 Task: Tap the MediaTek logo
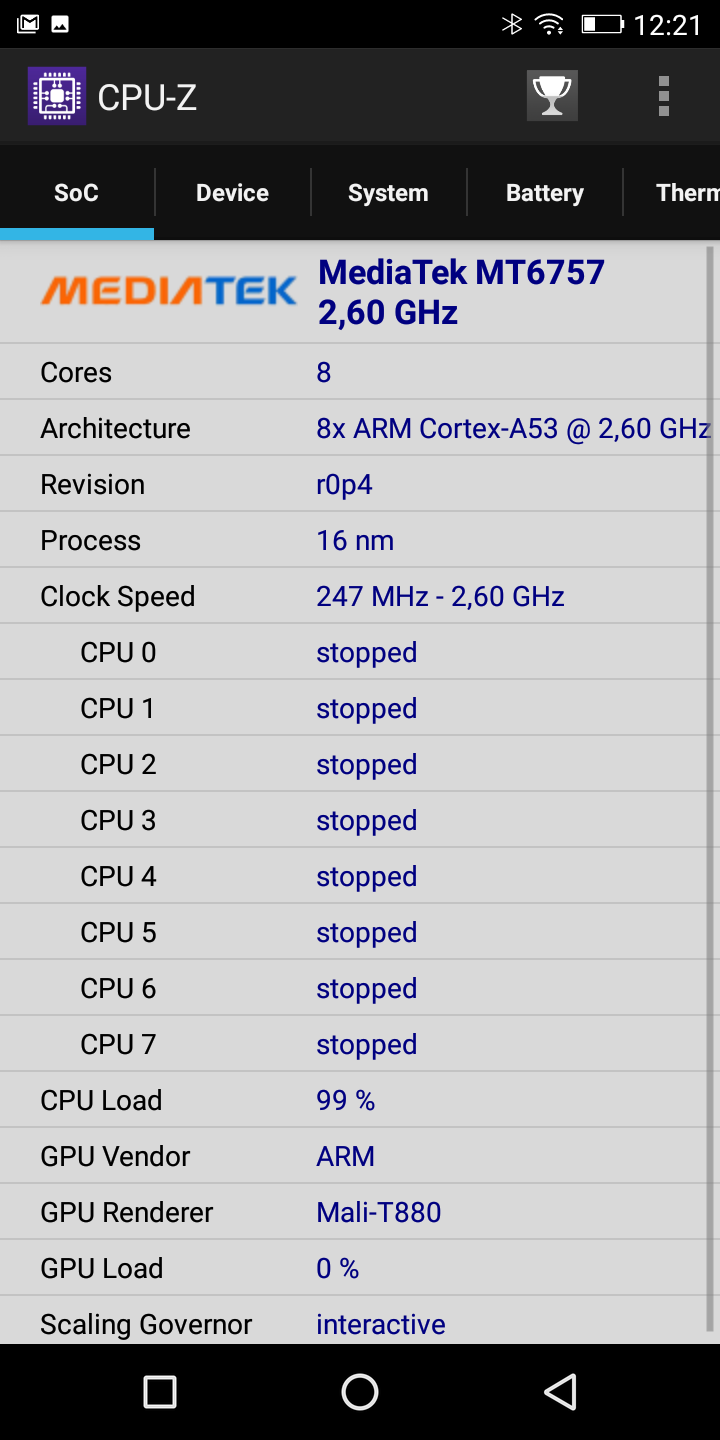click(x=168, y=291)
